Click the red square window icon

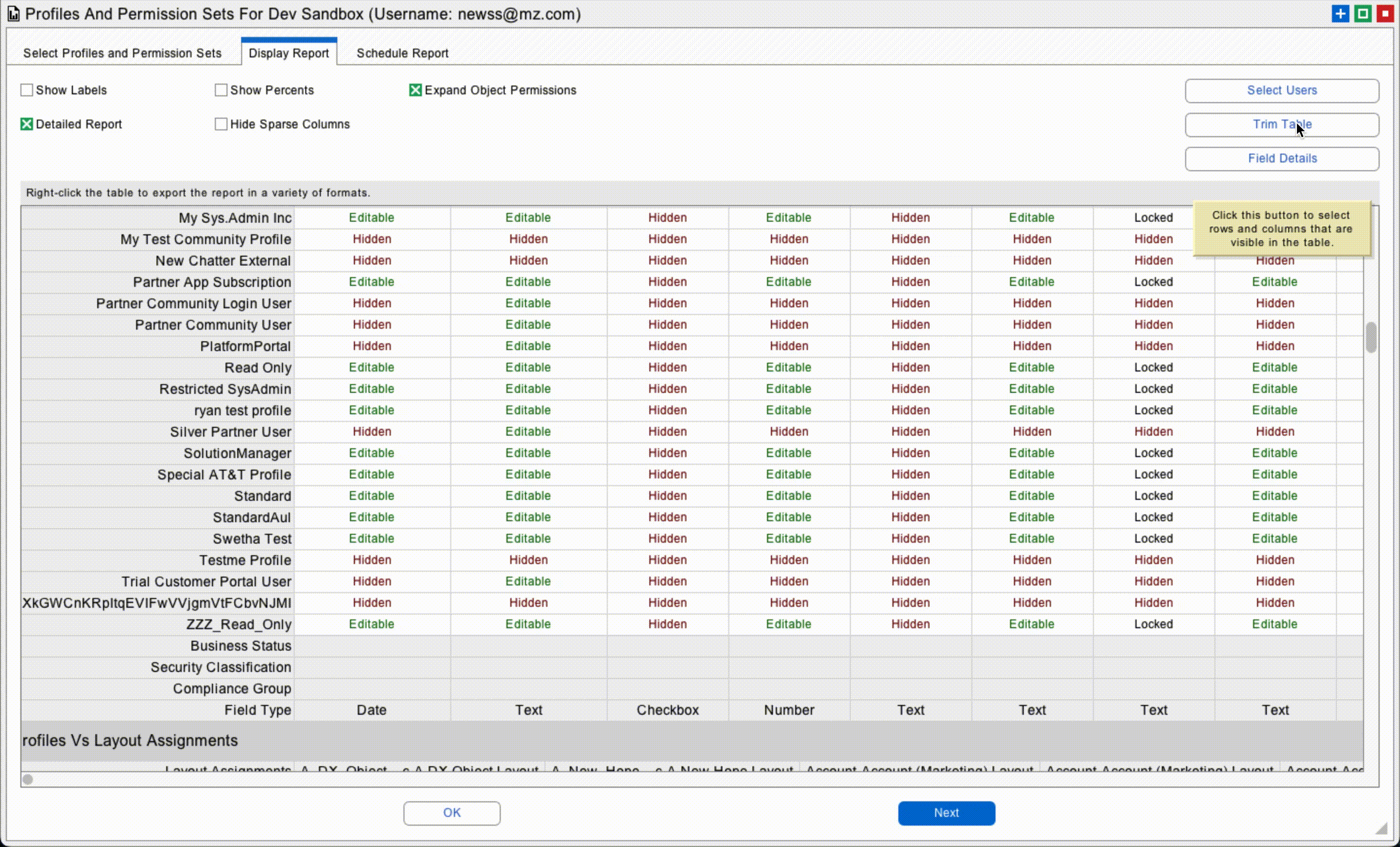[1384, 14]
